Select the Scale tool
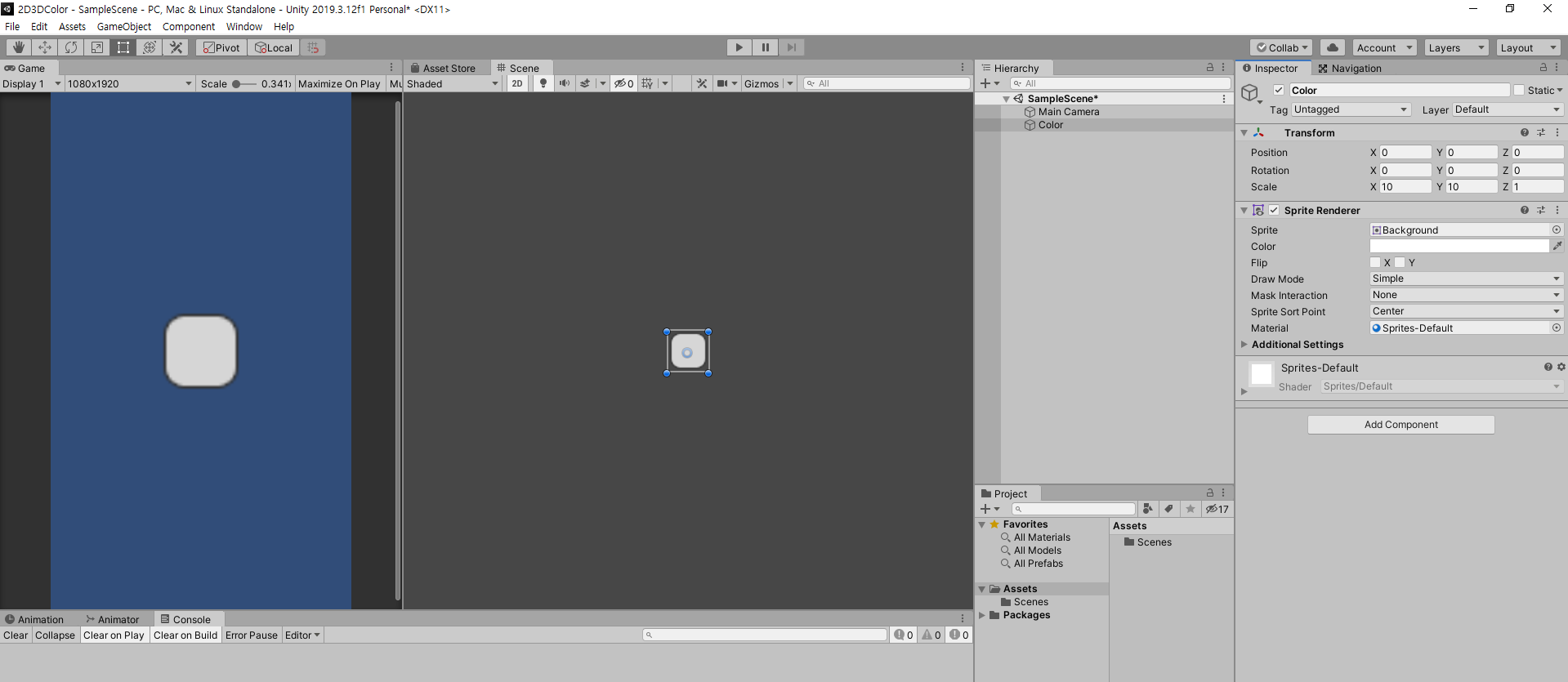1568x682 pixels. click(x=96, y=47)
